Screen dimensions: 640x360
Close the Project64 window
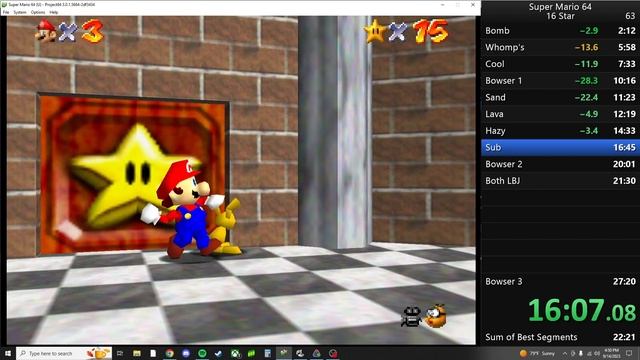(x=473, y=4)
